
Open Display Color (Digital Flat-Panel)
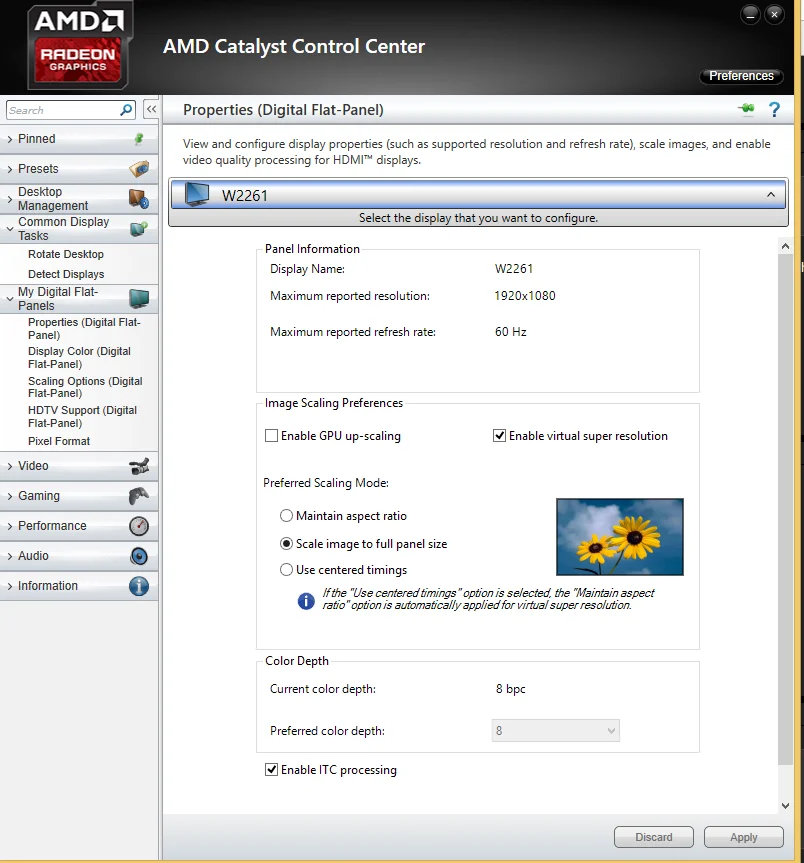[x=79, y=358]
